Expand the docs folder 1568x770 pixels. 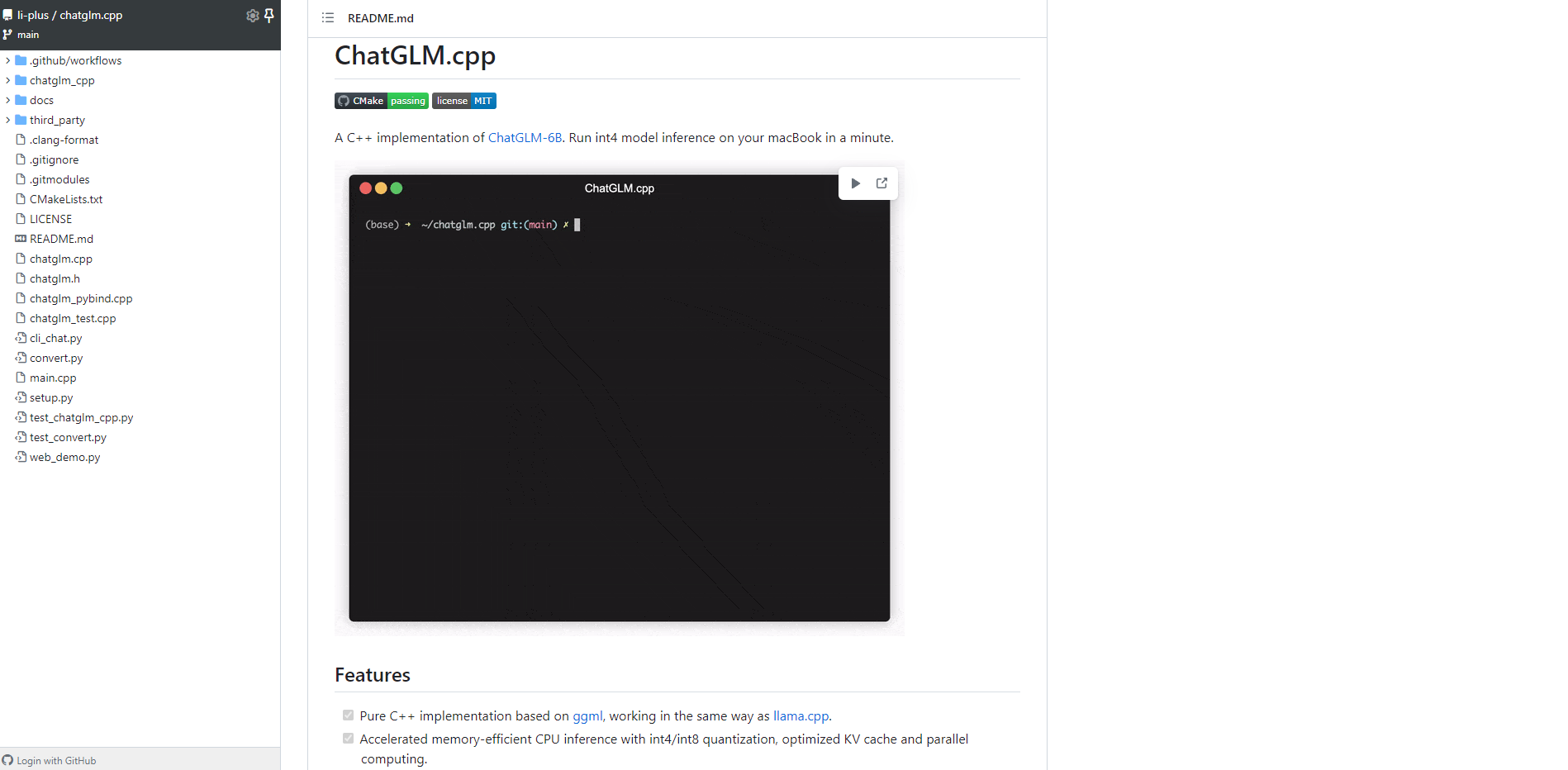[x=8, y=100]
